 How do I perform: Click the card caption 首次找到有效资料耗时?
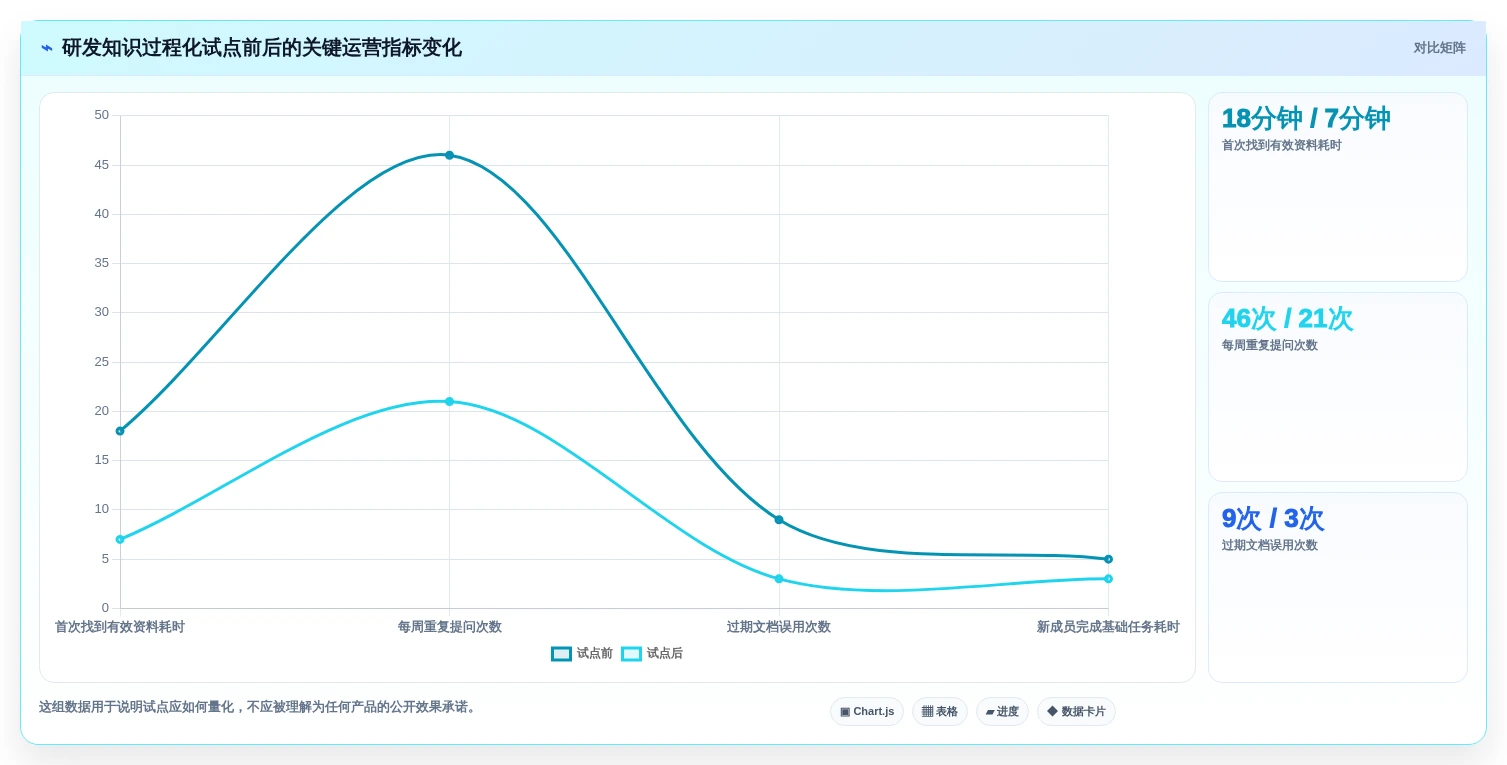click(x=1282, y=146)
